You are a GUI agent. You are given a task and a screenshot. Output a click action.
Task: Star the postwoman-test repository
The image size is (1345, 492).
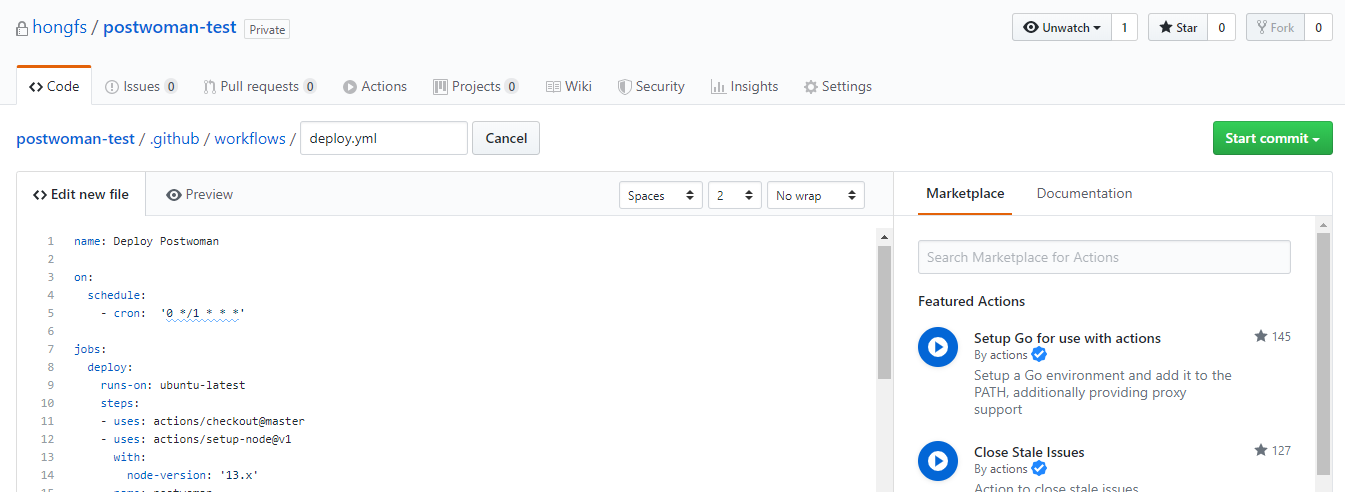1178,28
